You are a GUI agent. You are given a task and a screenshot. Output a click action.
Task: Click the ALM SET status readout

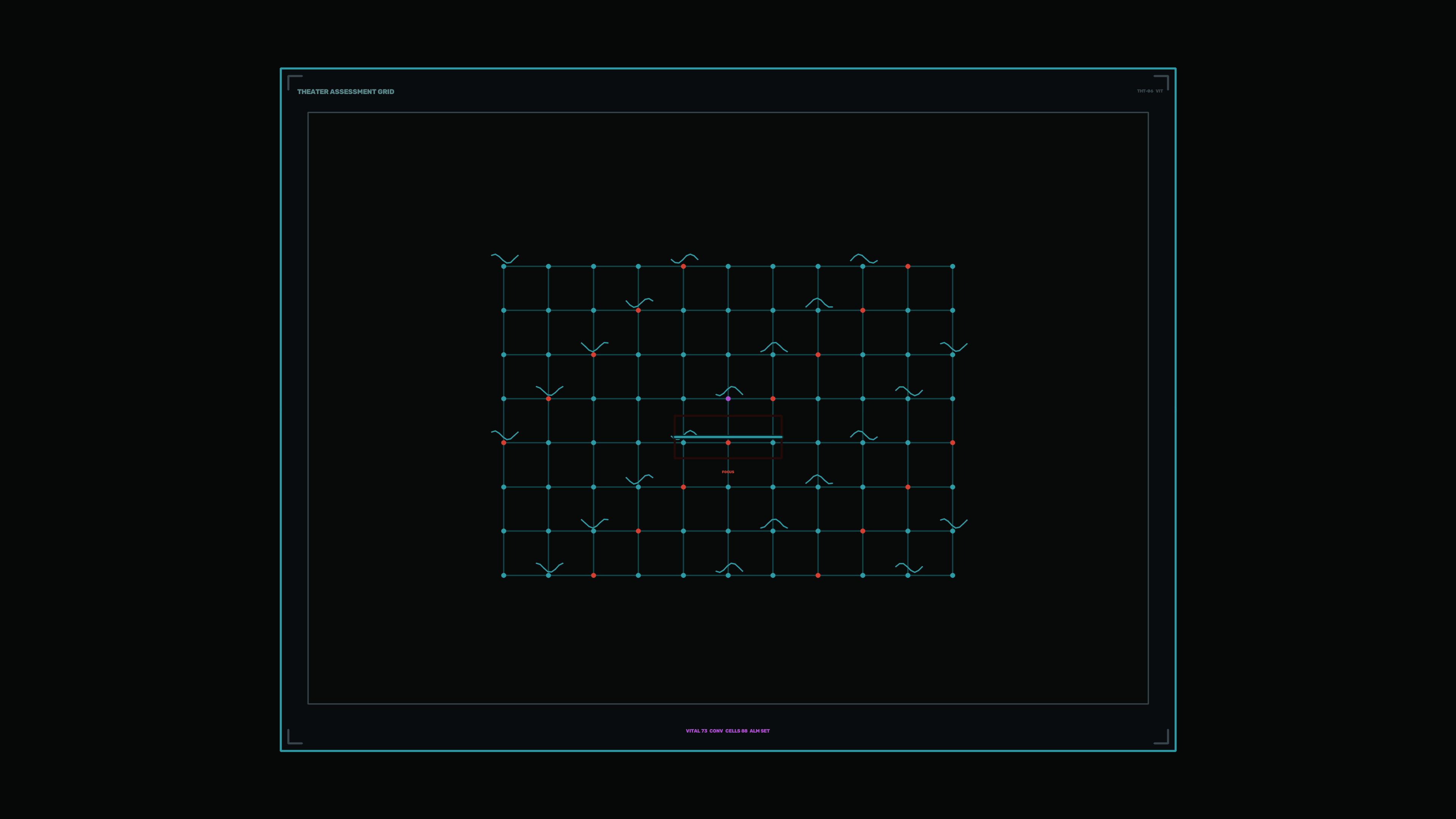coord(759,731)
